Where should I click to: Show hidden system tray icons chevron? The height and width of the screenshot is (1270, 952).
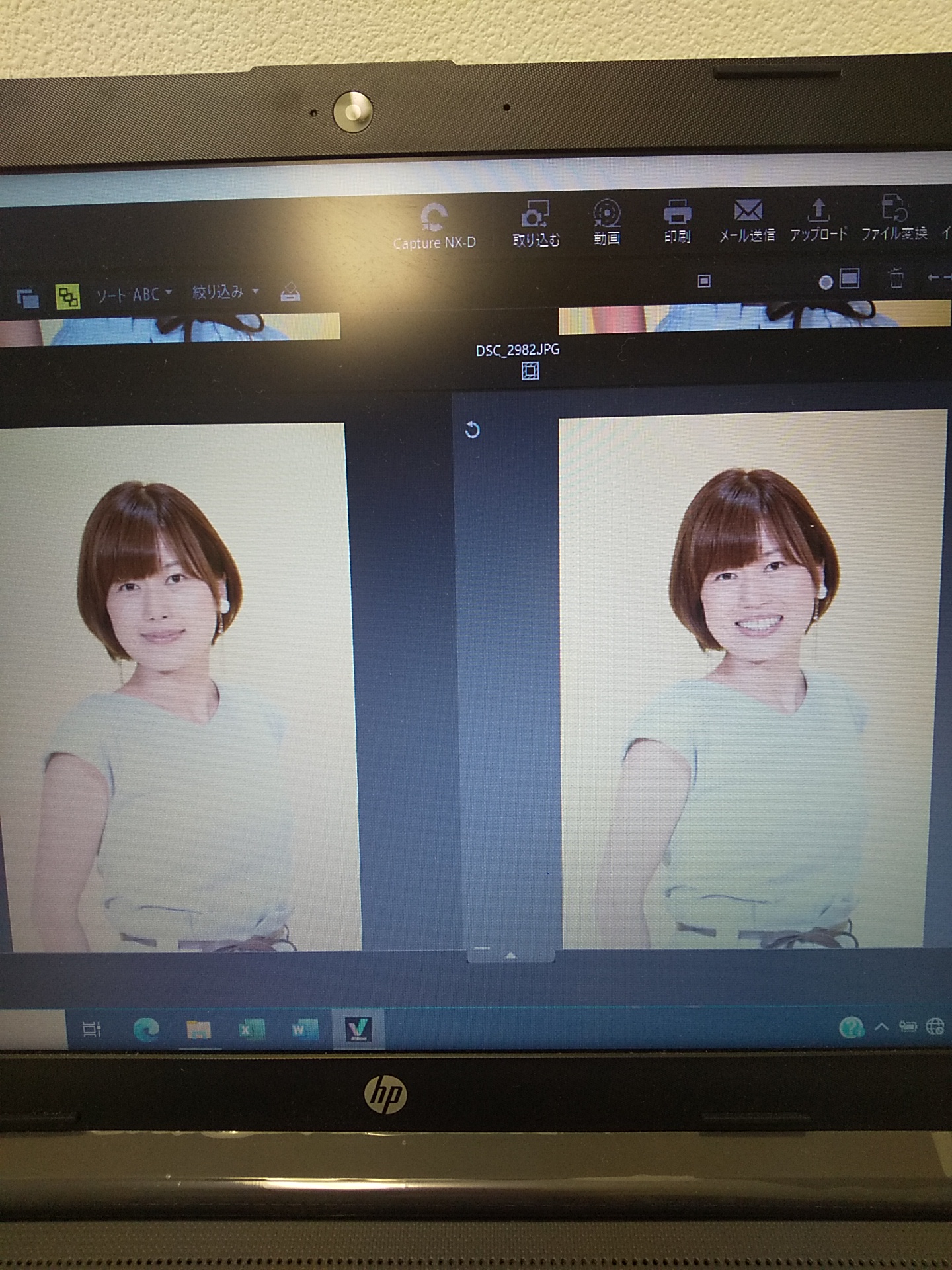[x=881, y=1027]
